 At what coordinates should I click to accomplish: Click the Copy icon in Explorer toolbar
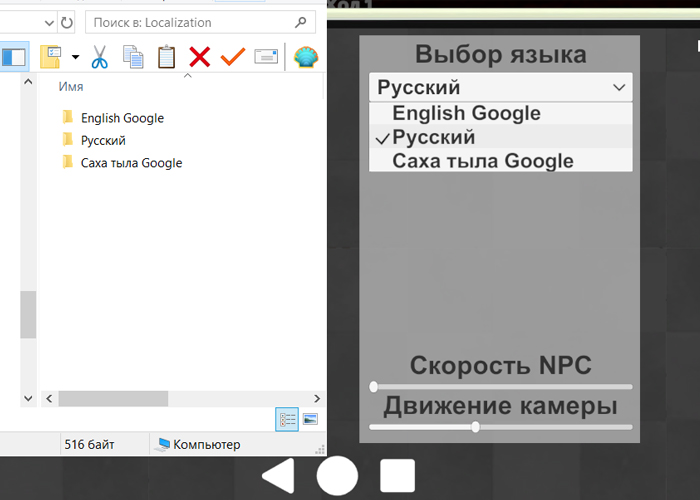click(x=132, y=57)
